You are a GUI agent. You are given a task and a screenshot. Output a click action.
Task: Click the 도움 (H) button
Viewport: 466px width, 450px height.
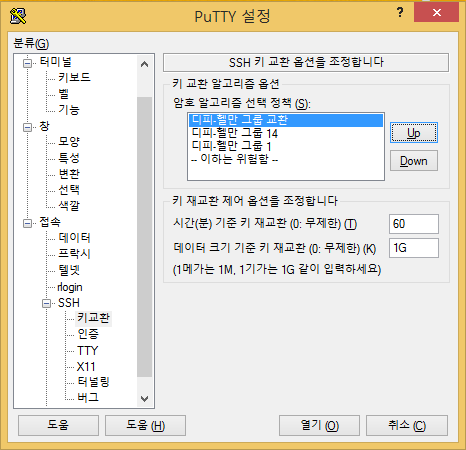pyautogui.click(x=145, y=425)
